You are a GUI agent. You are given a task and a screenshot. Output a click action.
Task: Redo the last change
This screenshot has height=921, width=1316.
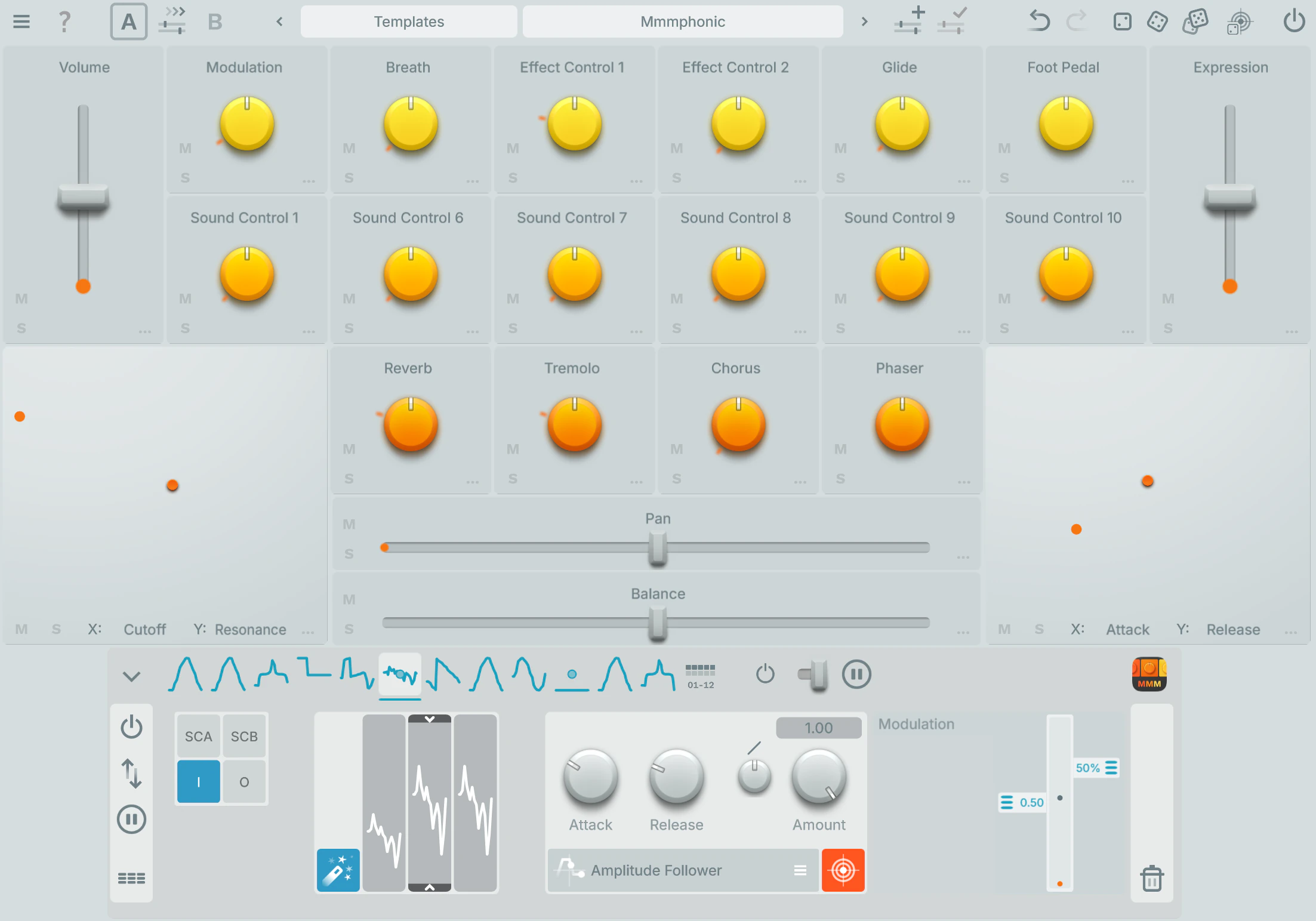(1077, 21)
